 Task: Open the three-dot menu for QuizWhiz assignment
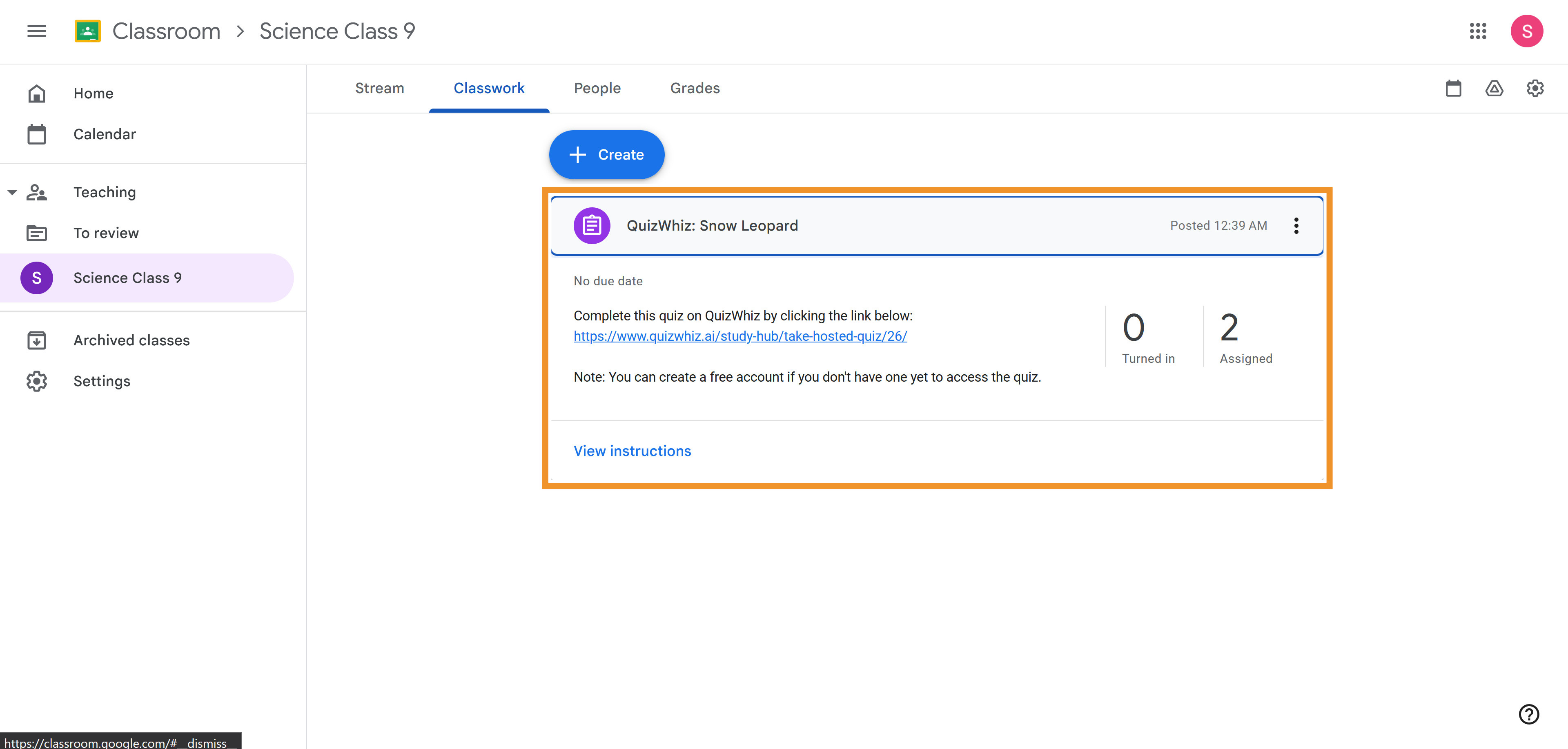(1296, 226)
